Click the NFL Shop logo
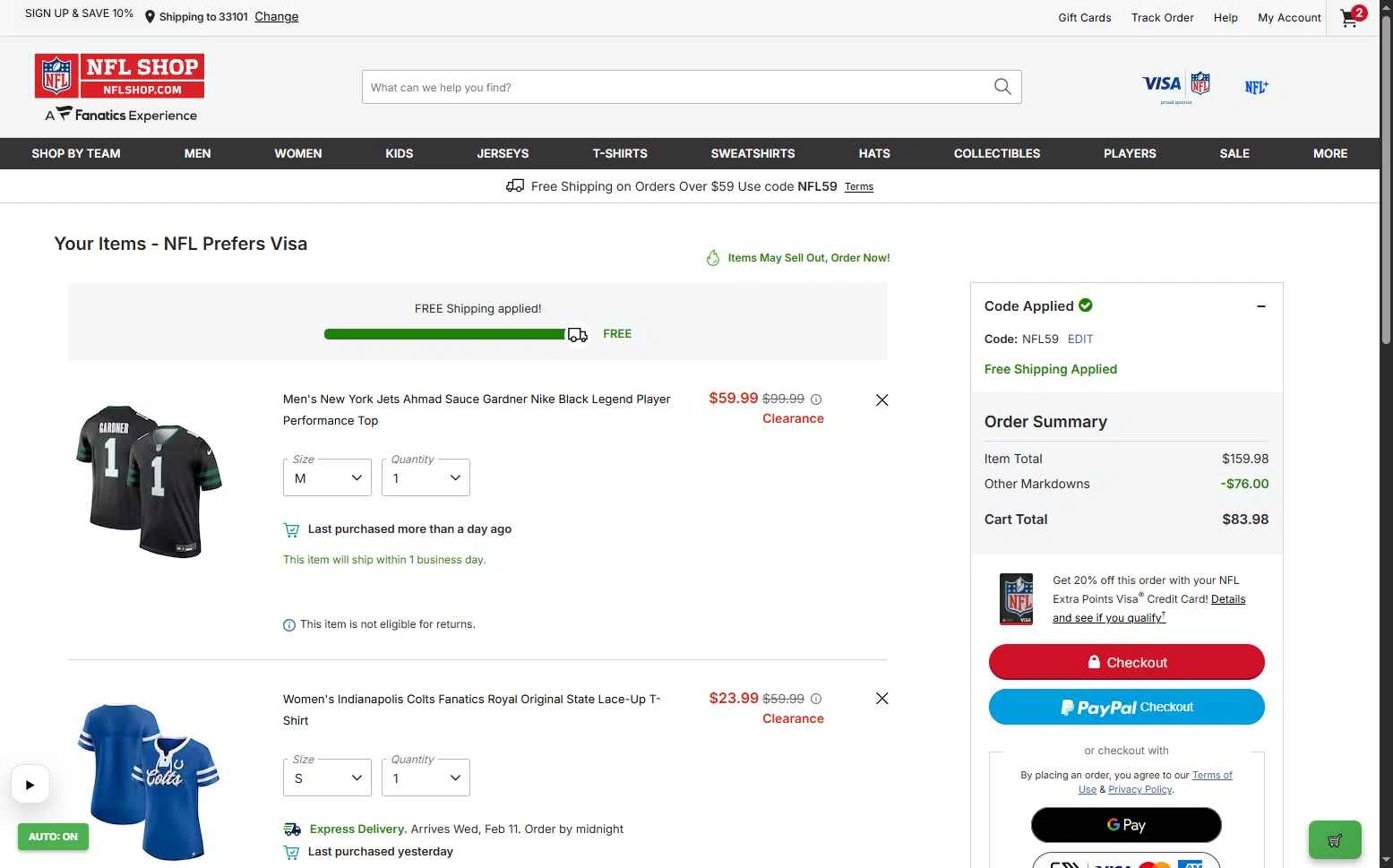 [x=119, y=76]
